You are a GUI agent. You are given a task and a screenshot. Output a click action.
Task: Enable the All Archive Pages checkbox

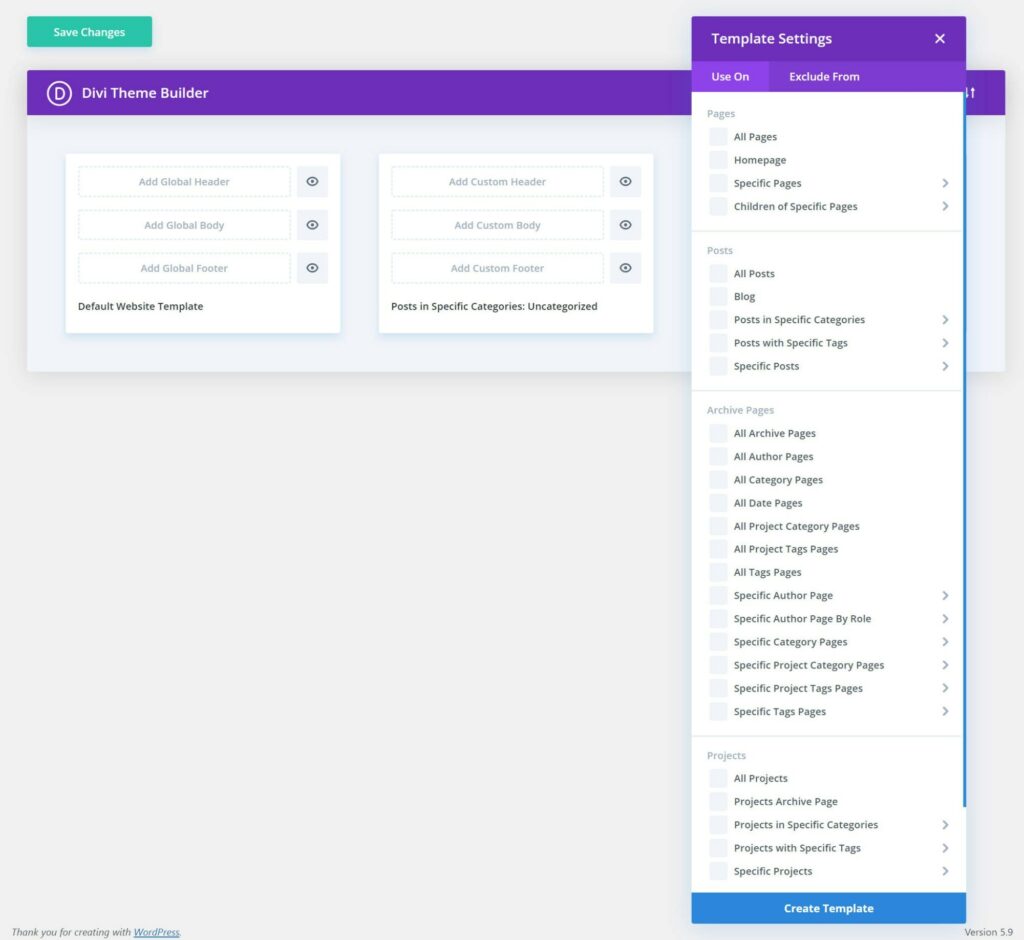(718, 433)
